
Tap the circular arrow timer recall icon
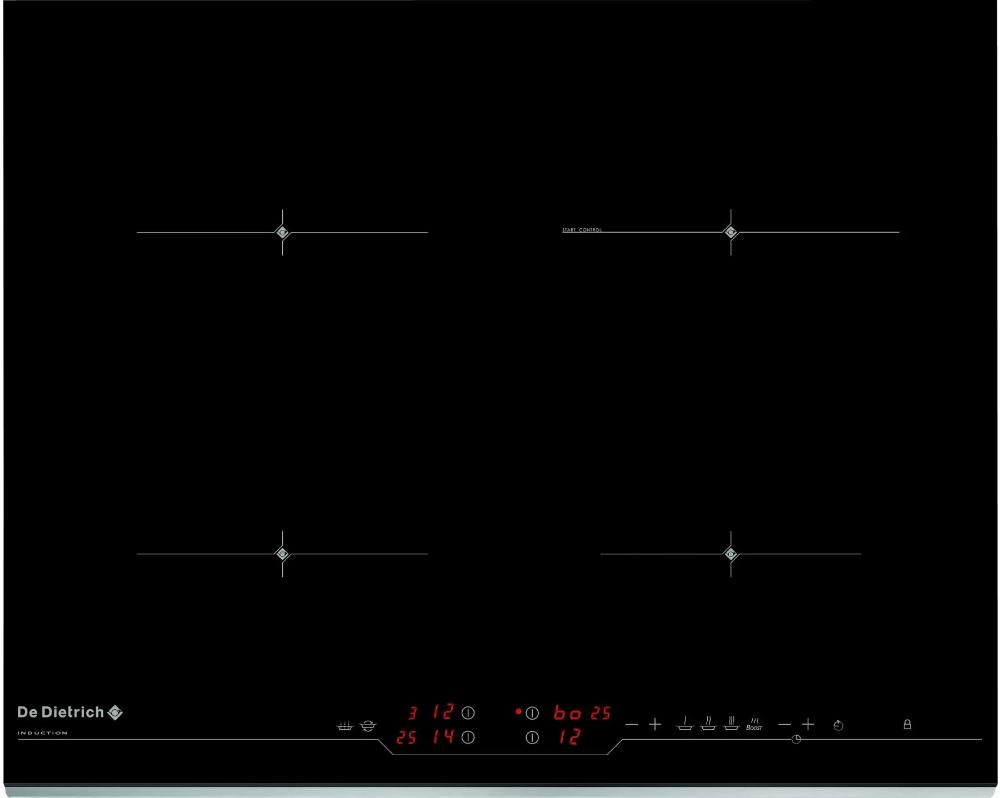pyautogui.click(x=838, y=725)
